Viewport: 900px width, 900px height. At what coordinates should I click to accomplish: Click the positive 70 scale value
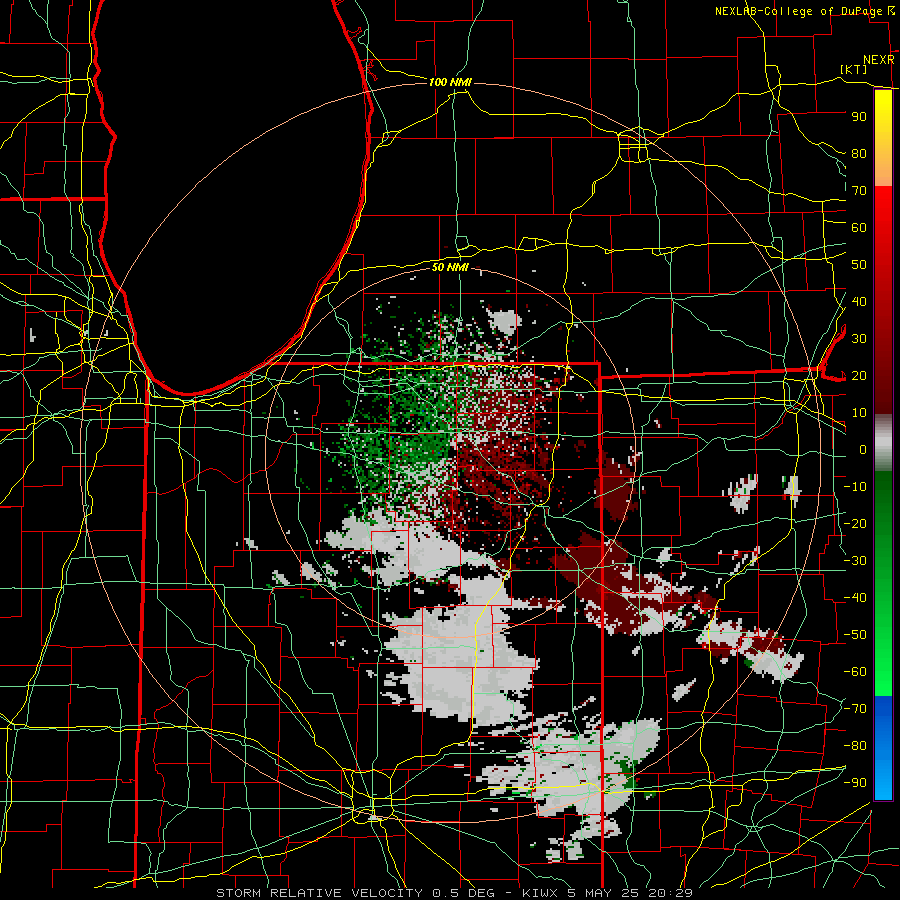pyautogui.click(x=859, y=191)
